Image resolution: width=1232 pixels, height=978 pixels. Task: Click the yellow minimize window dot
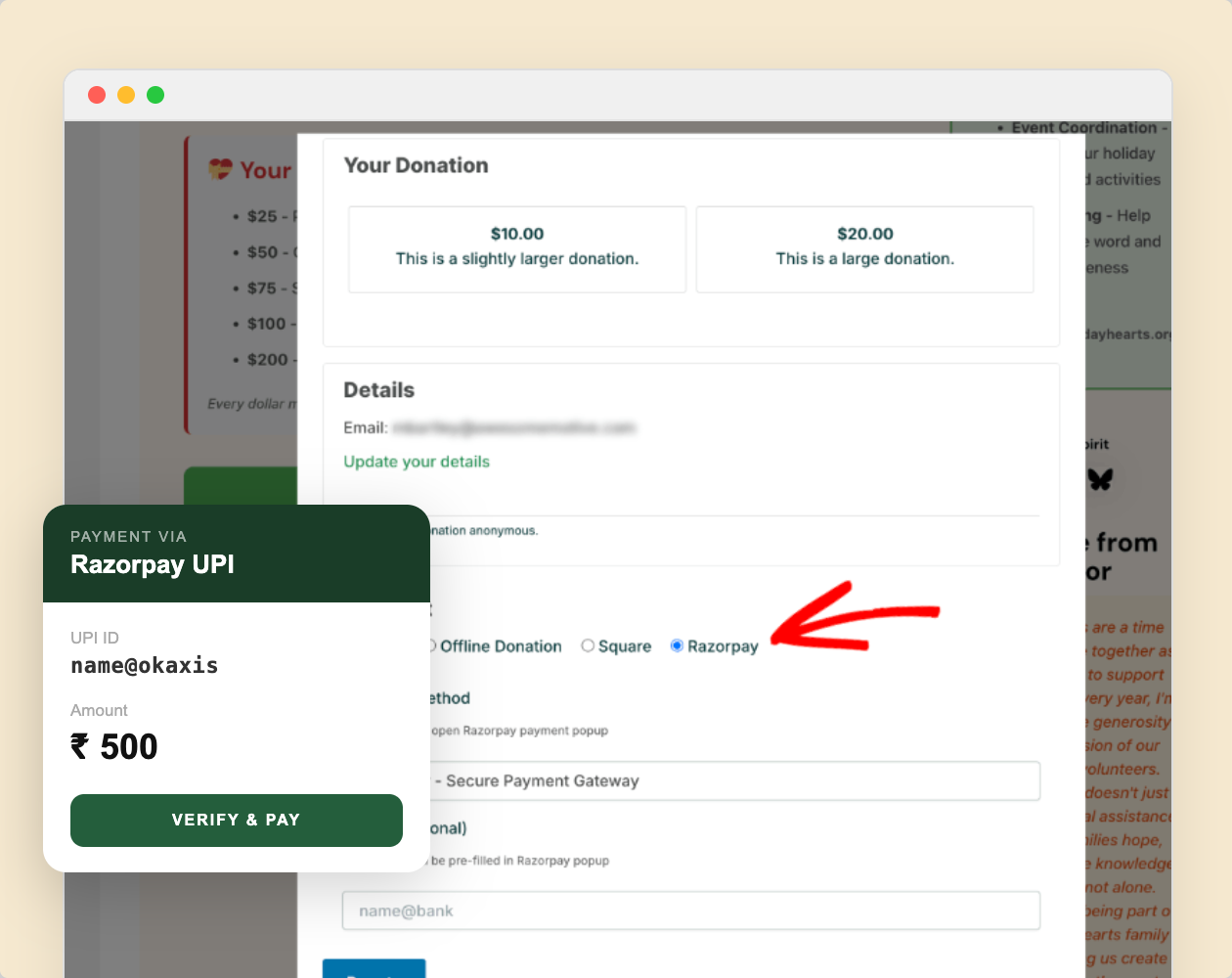coord(126,95)
